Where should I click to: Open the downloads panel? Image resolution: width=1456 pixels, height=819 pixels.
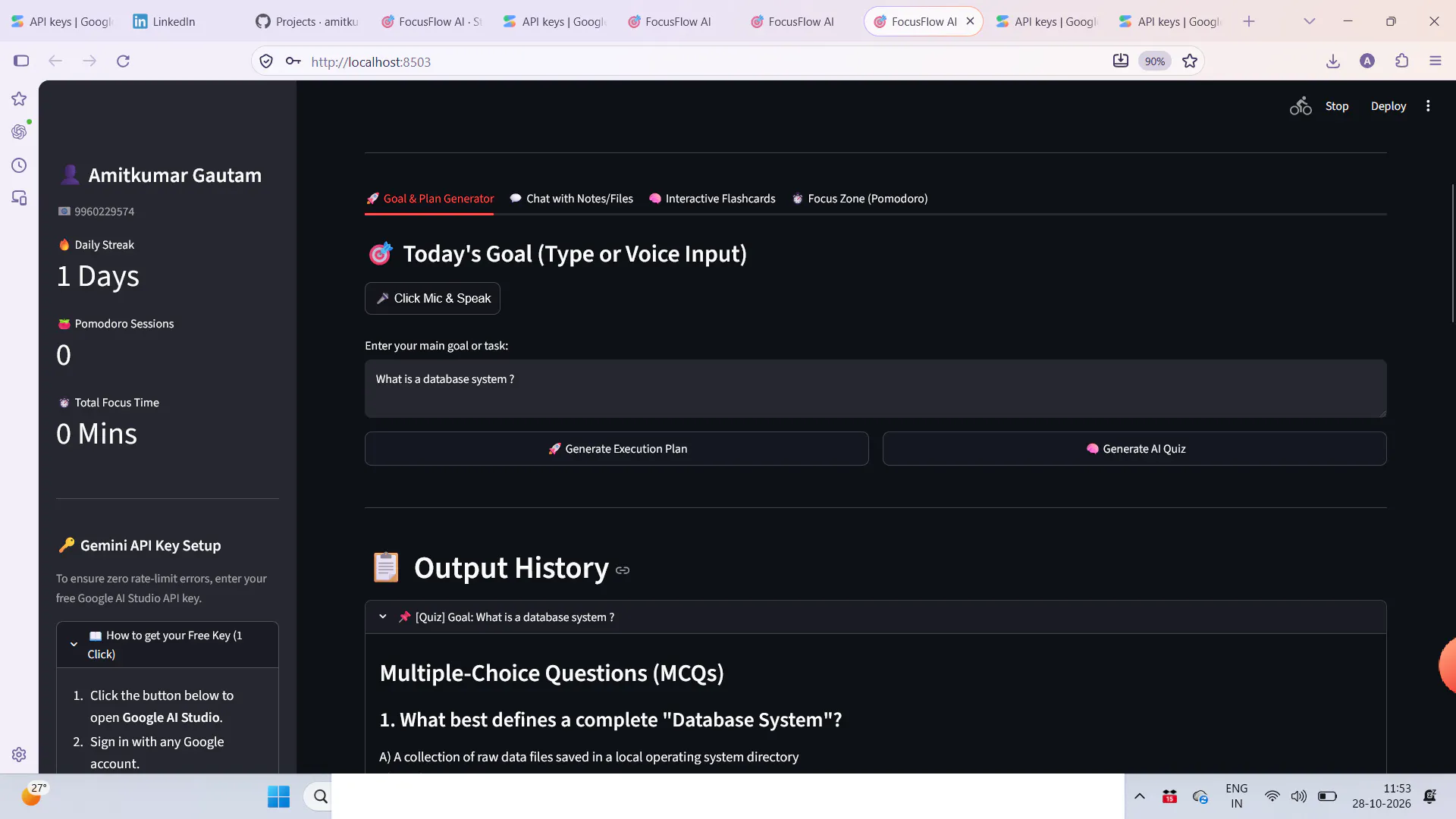coord(1333,61)
